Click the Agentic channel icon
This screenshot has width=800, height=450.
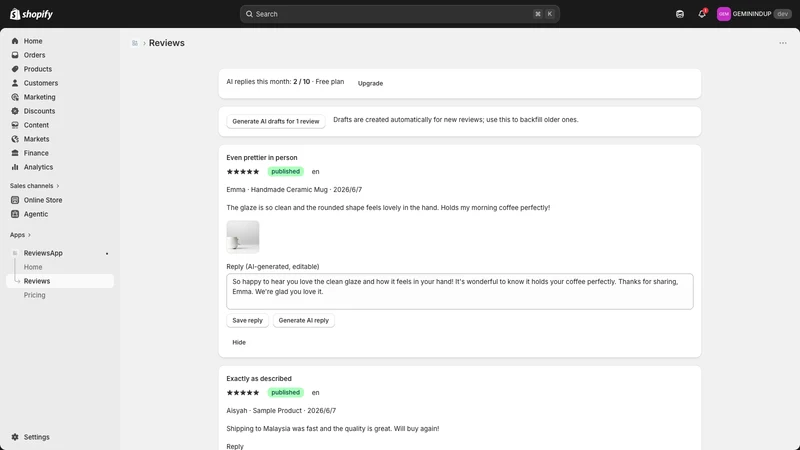click(x=15, y=214)
